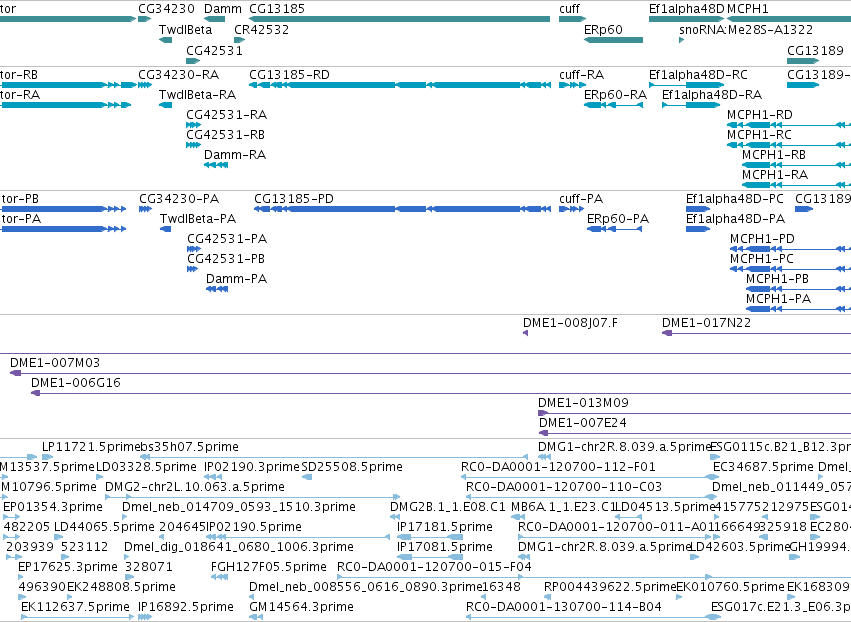Select the CG34230-PA protein label
This screenshot has width=851, height=622.
(179, 199)
